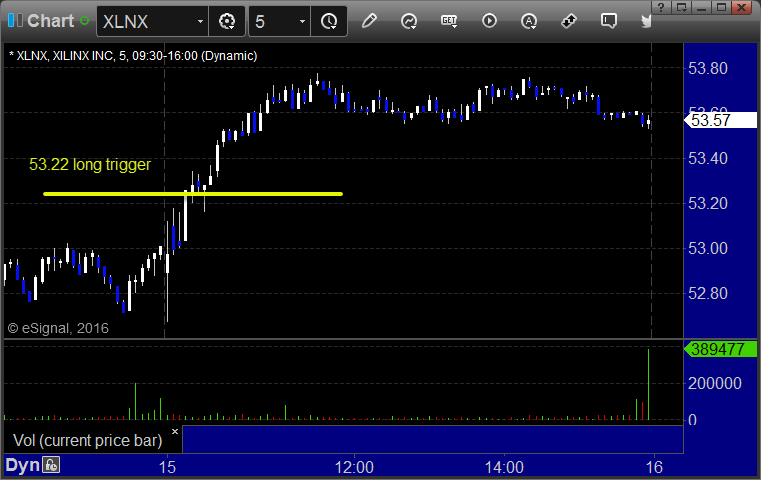Image resolution: width=761 pixels, height=480 pixels.
Task: Click the 53.22 long trigger annotation text
Action: pyautogui.click(x=90, y=165)
